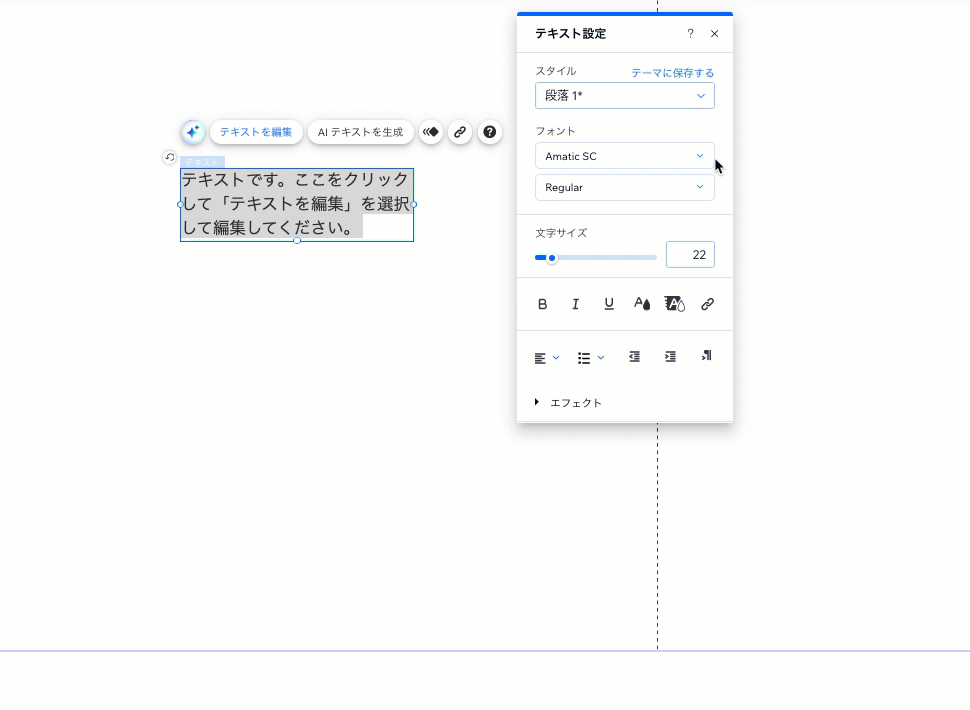
Task: Toggle italic formatting
Action: pos(575,304)
